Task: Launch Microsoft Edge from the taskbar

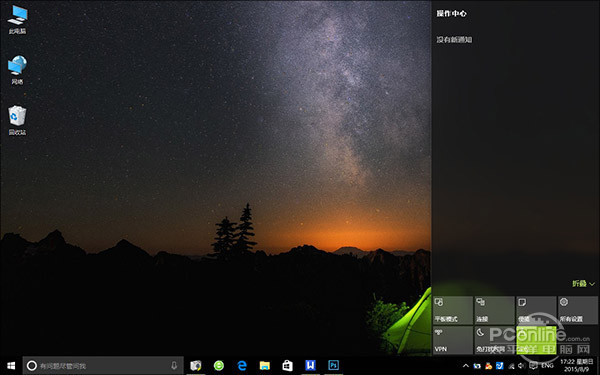Action: pos(242,366)
